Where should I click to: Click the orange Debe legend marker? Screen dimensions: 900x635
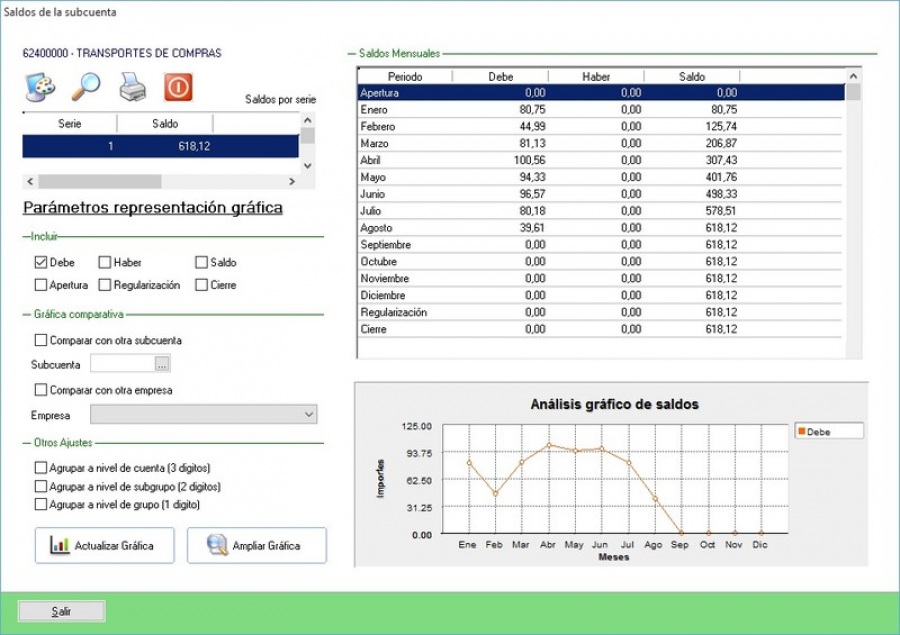point(801,432)
